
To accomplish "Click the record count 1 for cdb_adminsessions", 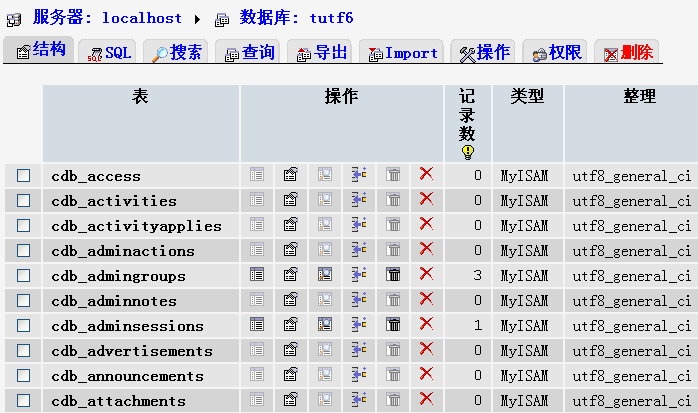I will pos(478,325).
